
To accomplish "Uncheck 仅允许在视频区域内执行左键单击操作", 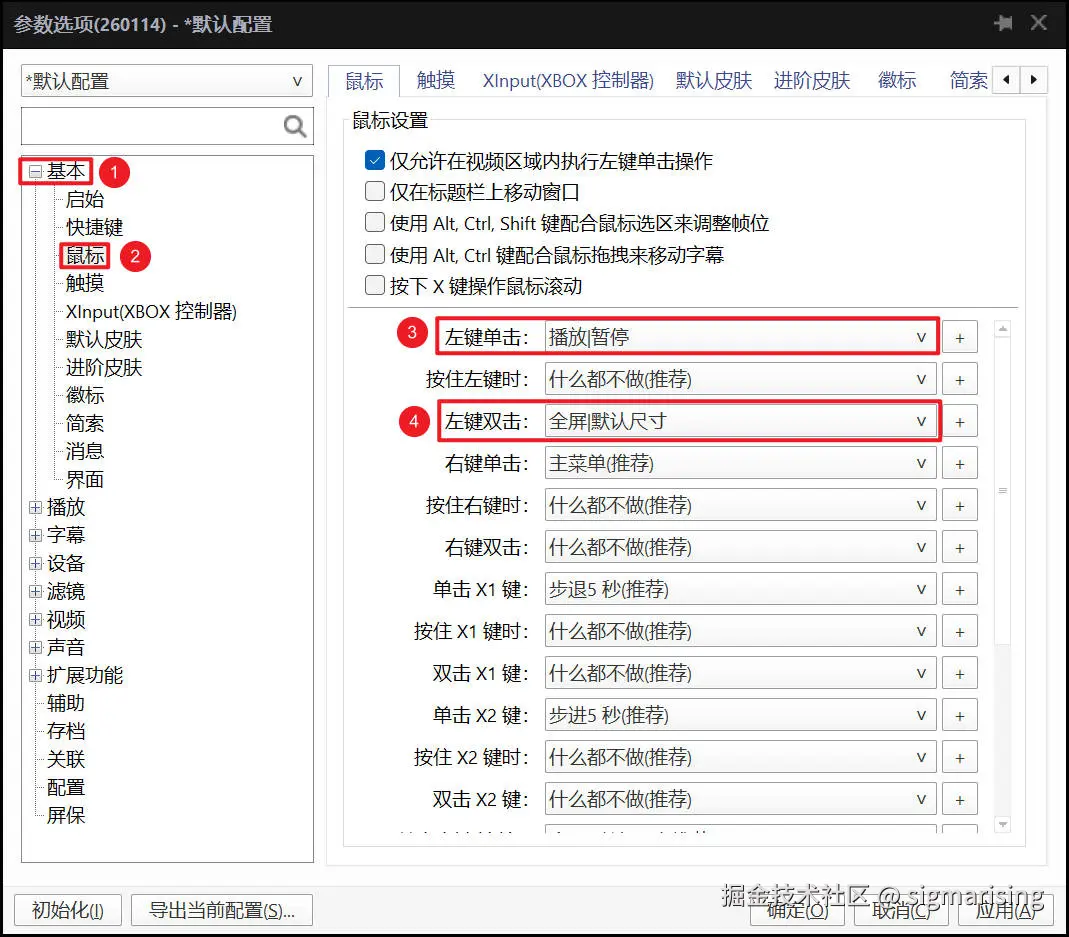I will point(374,159).
